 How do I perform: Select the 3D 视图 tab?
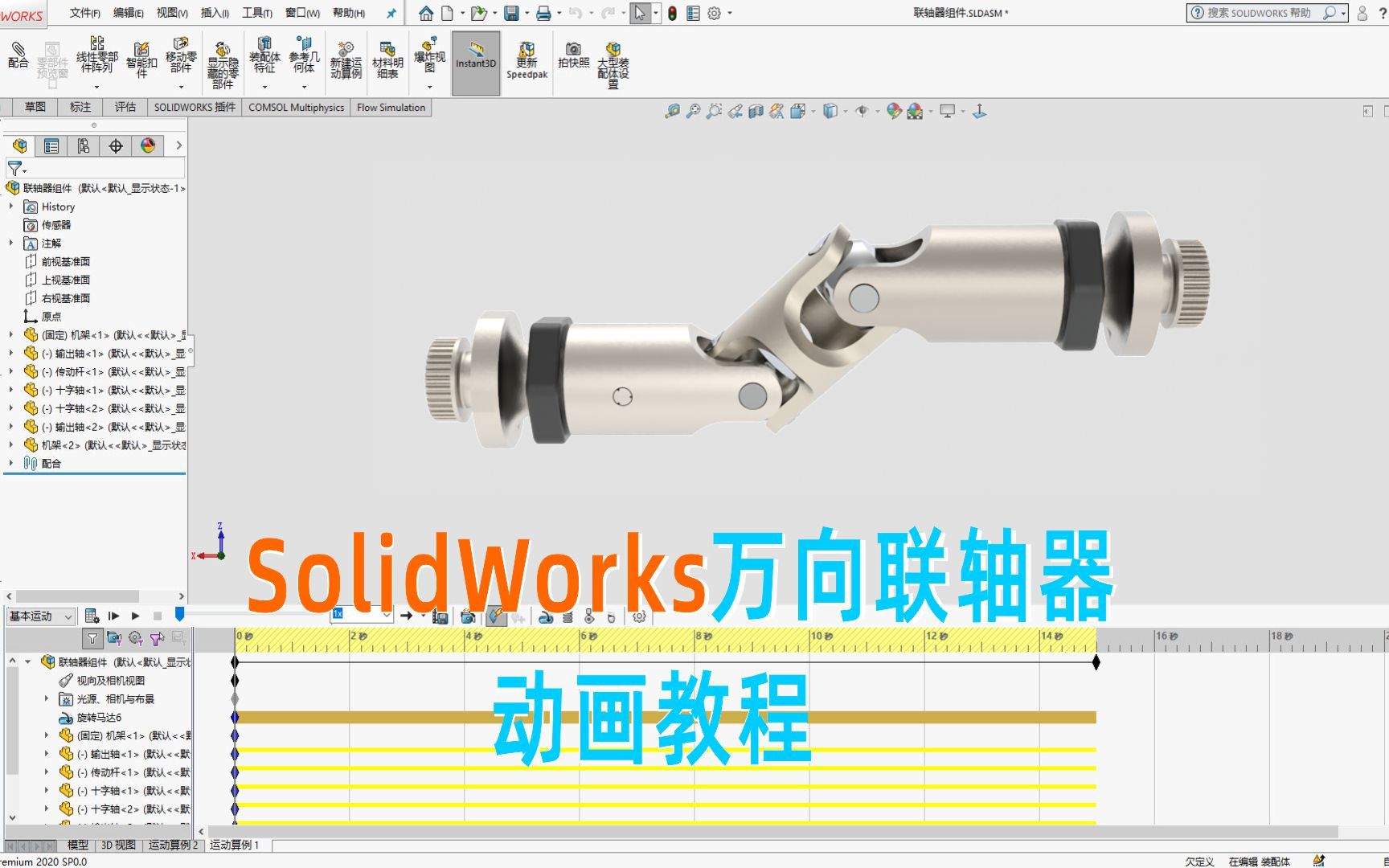(118, 845)
